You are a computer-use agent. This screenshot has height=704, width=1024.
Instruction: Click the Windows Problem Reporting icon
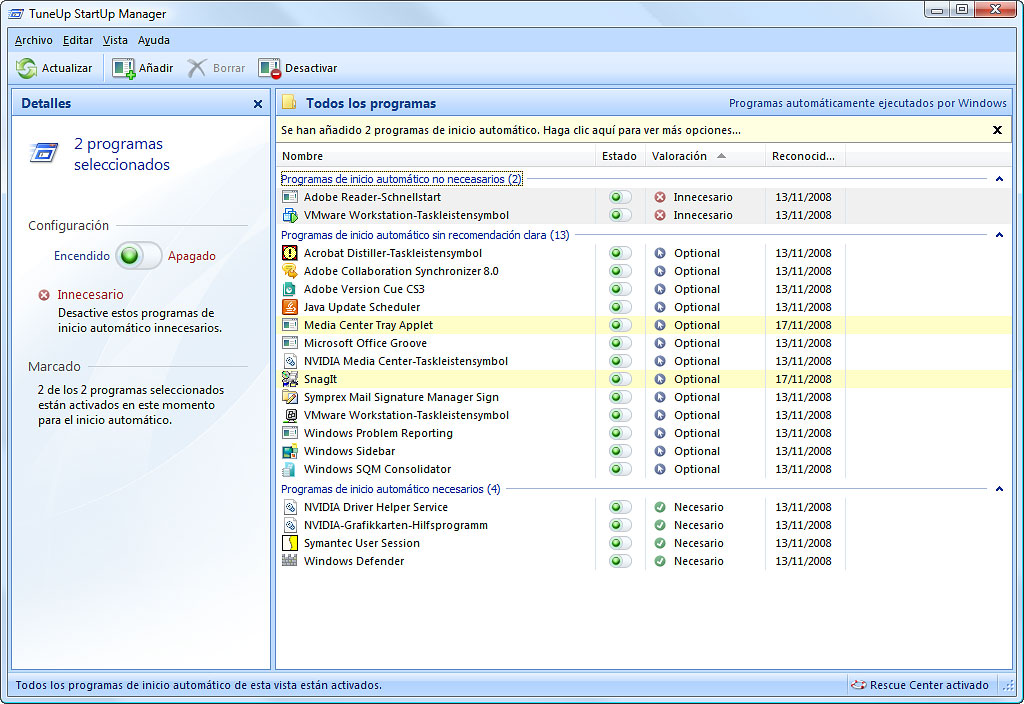pyautogui.click(x=289, y=433)
